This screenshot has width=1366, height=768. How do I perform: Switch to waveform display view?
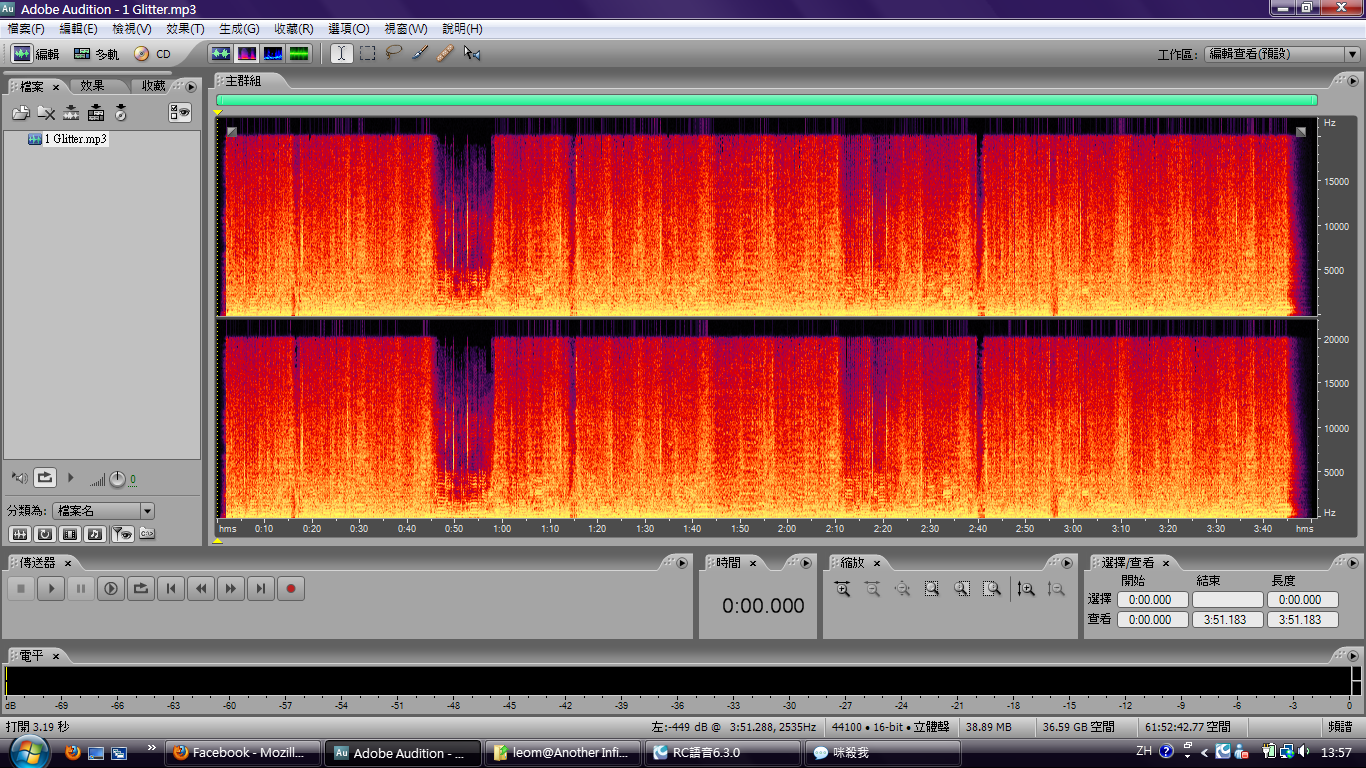[221, 53]
